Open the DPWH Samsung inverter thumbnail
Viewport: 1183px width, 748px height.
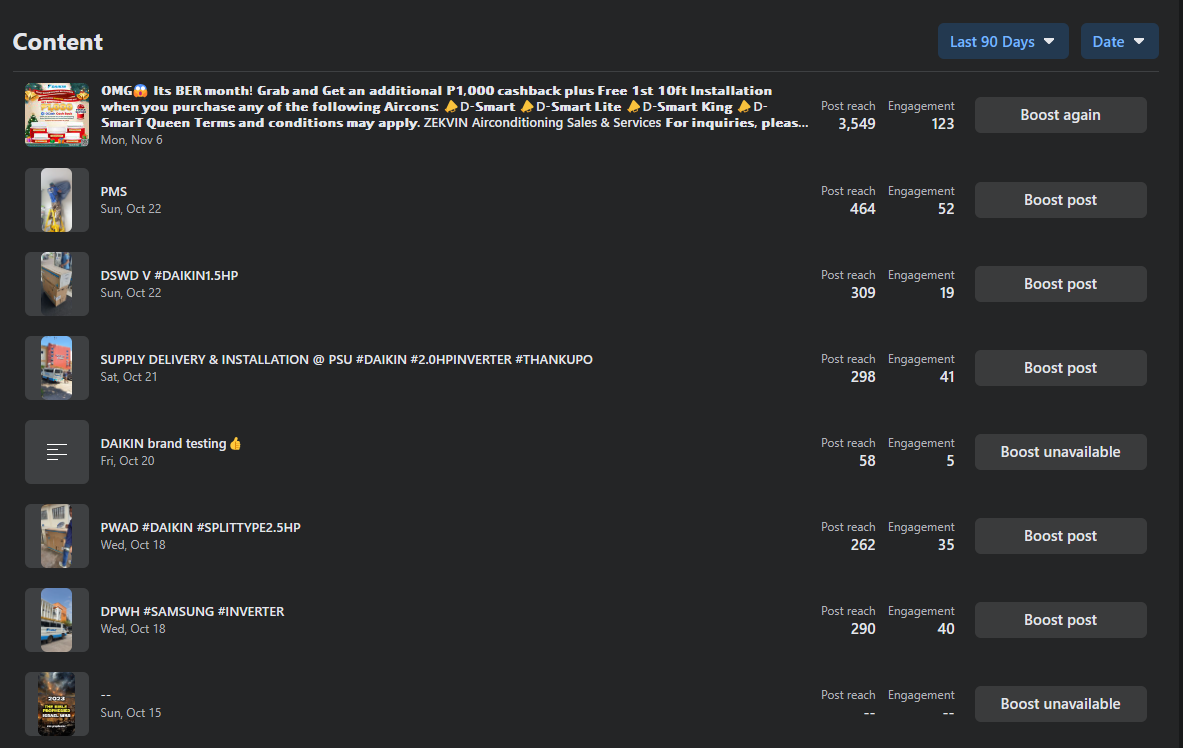(x=57, y=620)
